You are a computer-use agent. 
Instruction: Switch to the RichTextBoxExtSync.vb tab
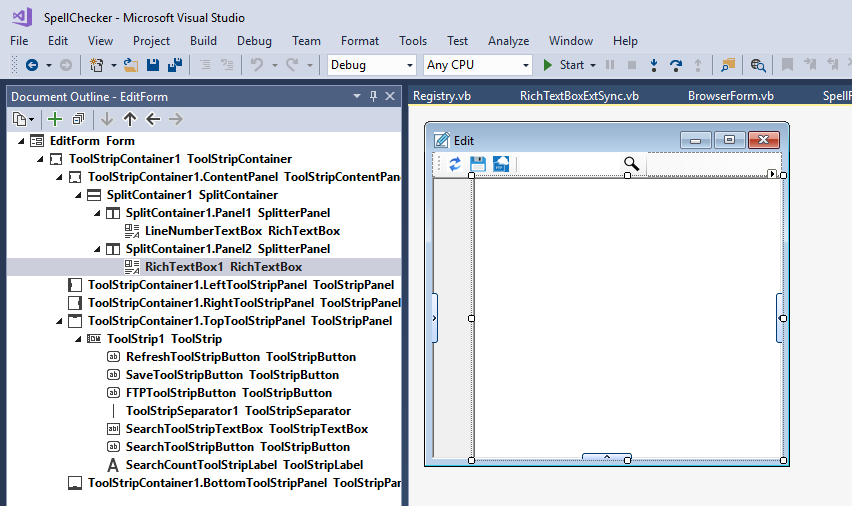click(x=579, y=96)
